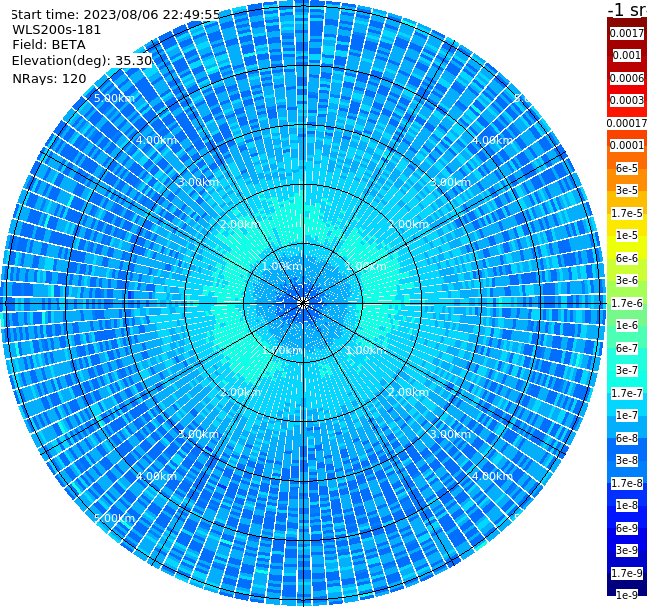The image size is (647, 607).
Task: Click the sr-1 units title above colorbar
Action: (x=627, y=10)
